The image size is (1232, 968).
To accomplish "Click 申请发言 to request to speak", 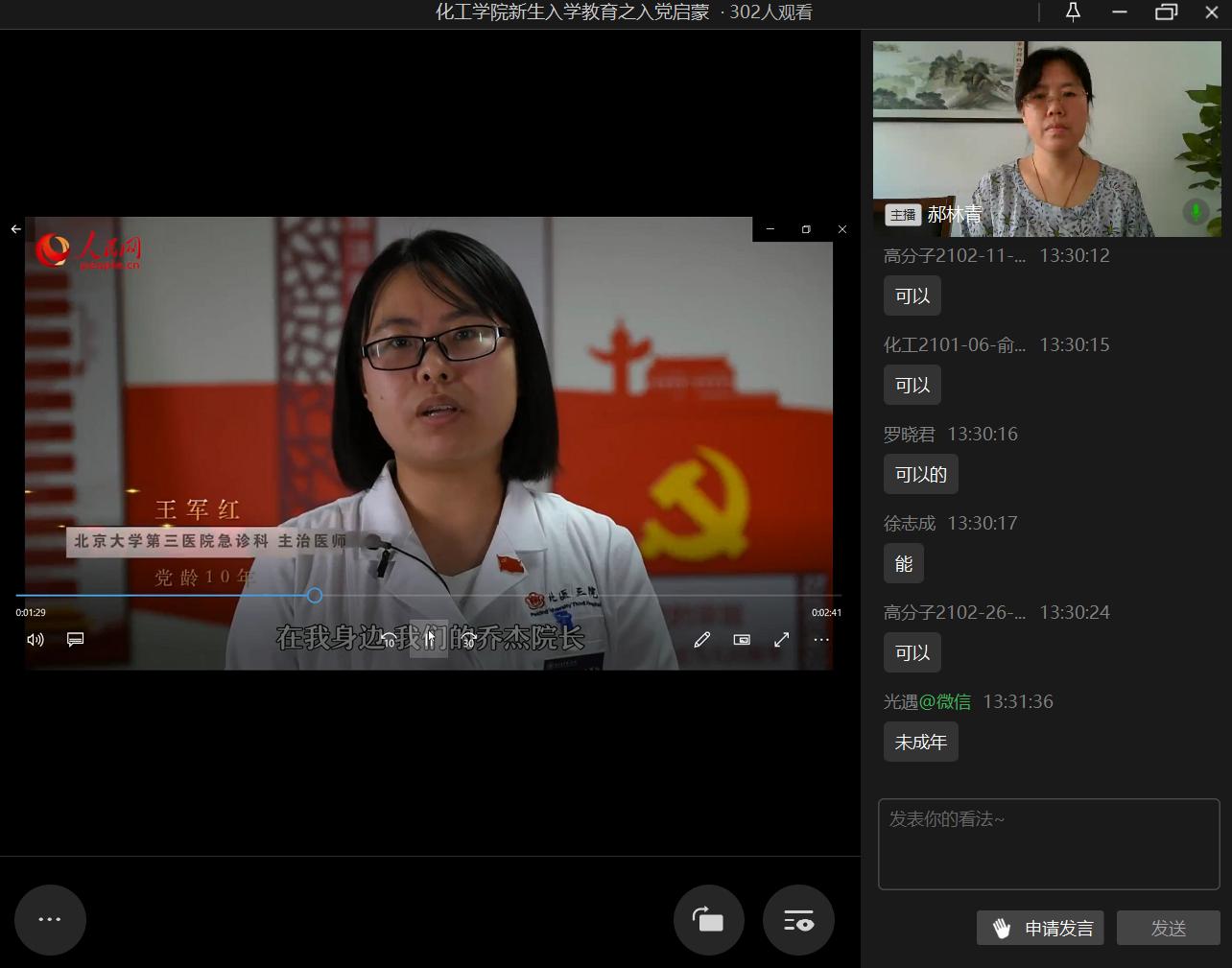I will click(1040, 928).
